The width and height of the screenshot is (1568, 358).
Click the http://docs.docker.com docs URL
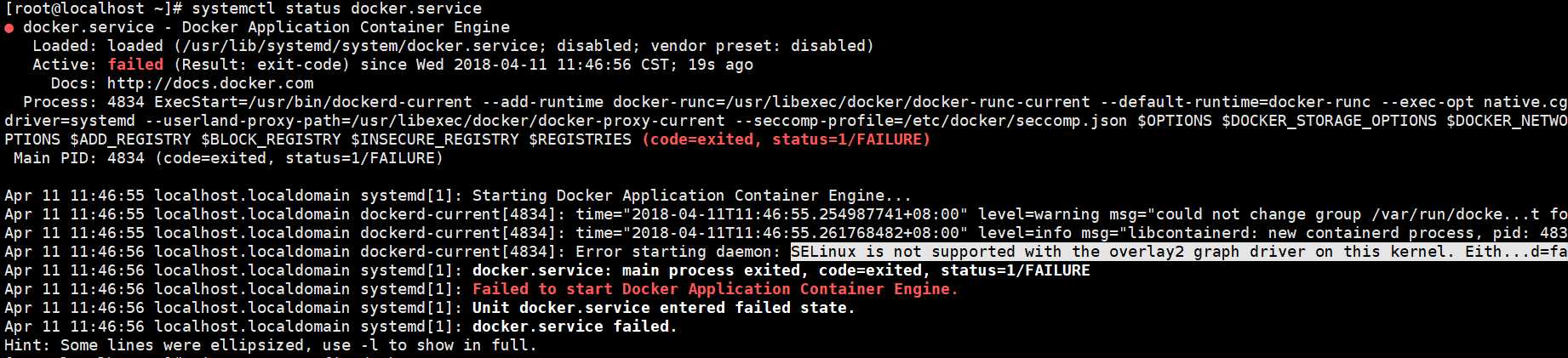coord(210,83)
